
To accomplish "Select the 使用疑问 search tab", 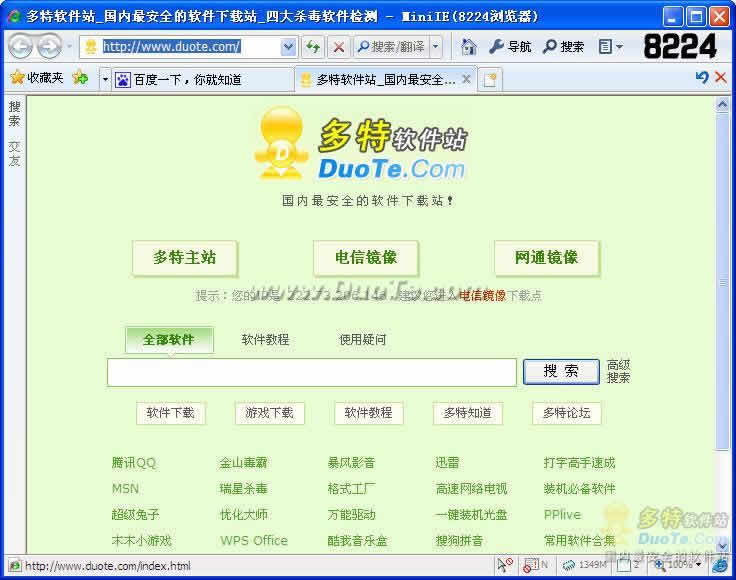I will click(362, 340).
